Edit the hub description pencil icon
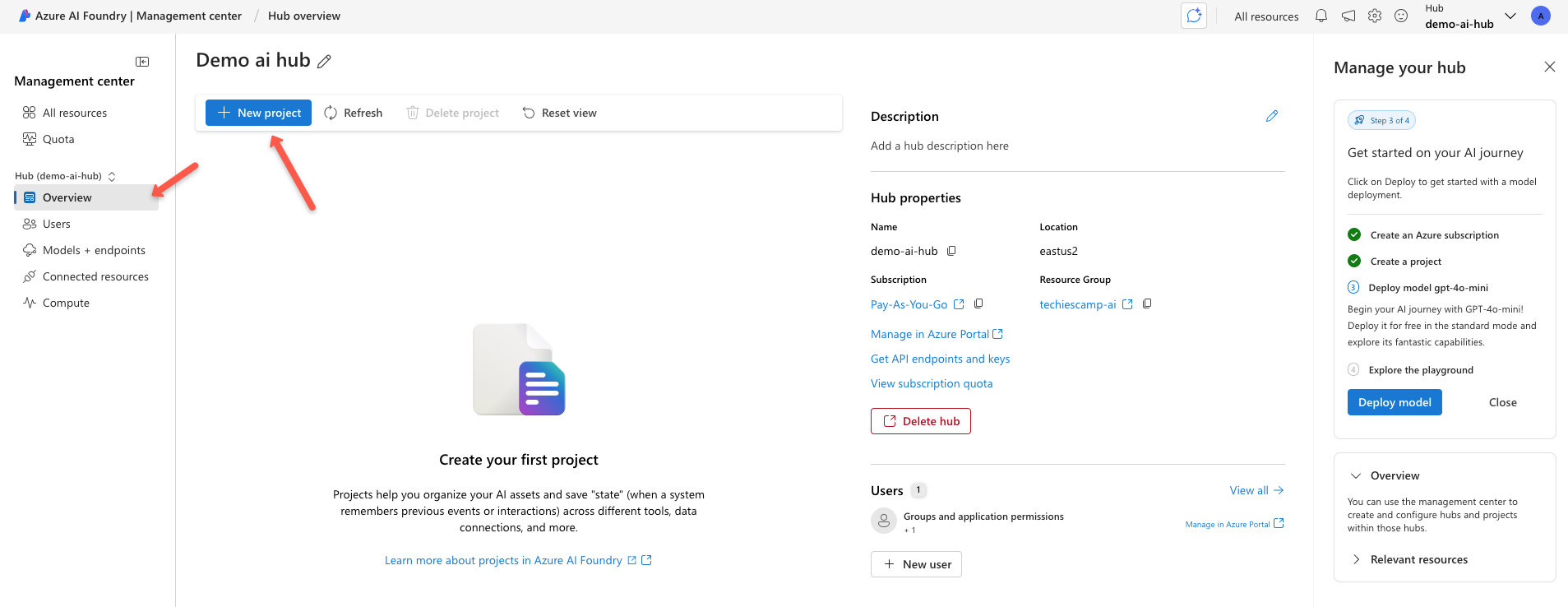 (x=1272, y=116)
